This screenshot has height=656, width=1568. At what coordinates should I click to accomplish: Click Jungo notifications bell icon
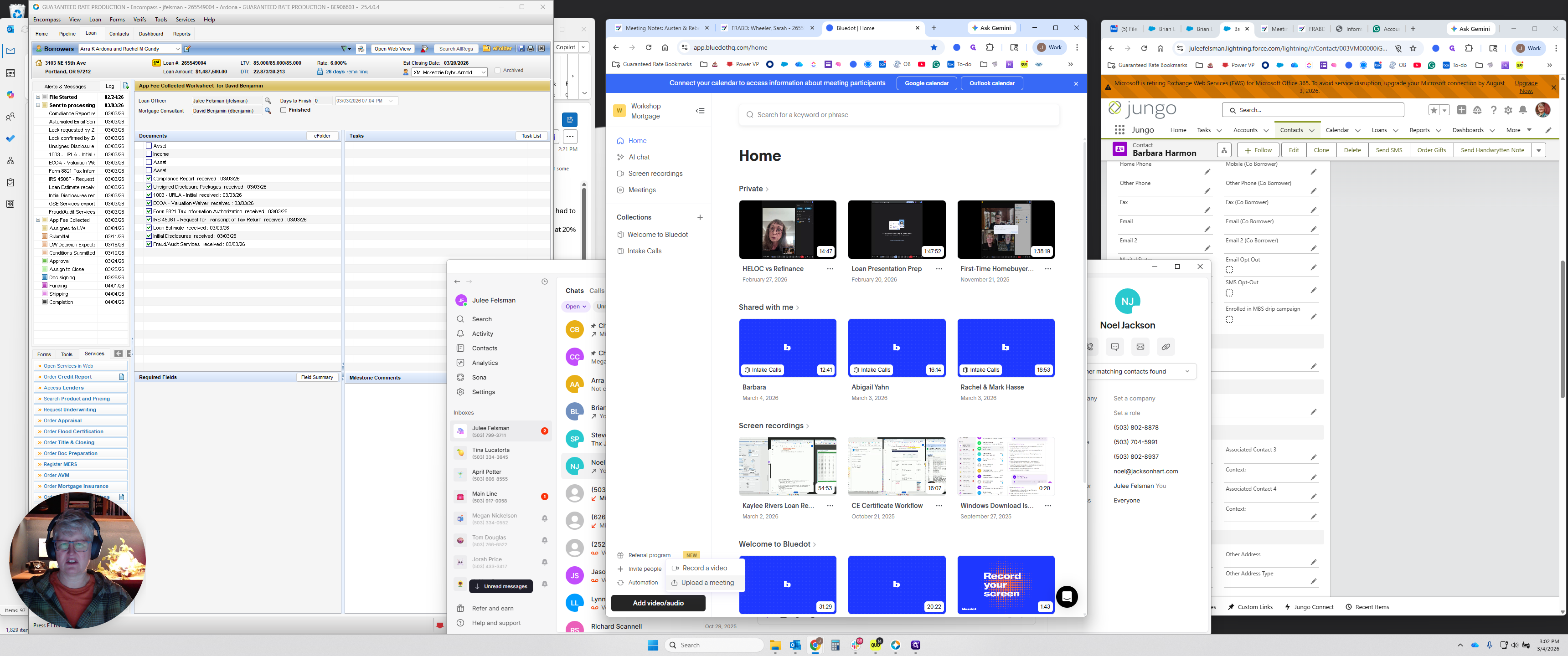[x=1522, y=110]
